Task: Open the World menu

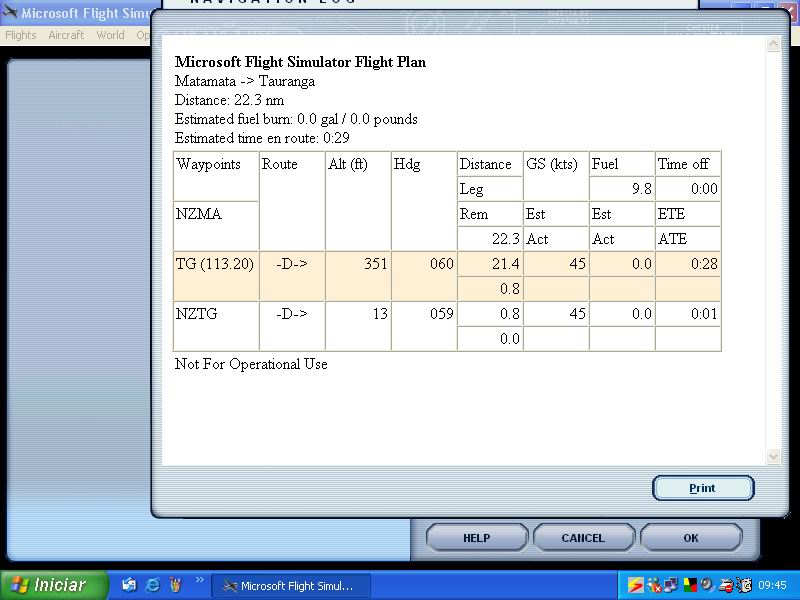Action: point(110,35)
